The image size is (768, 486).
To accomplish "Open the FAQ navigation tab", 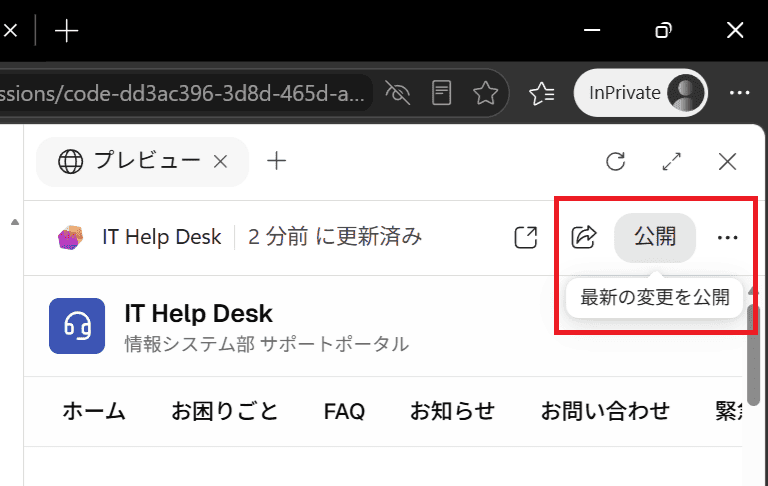I will [x=344, y=412].
